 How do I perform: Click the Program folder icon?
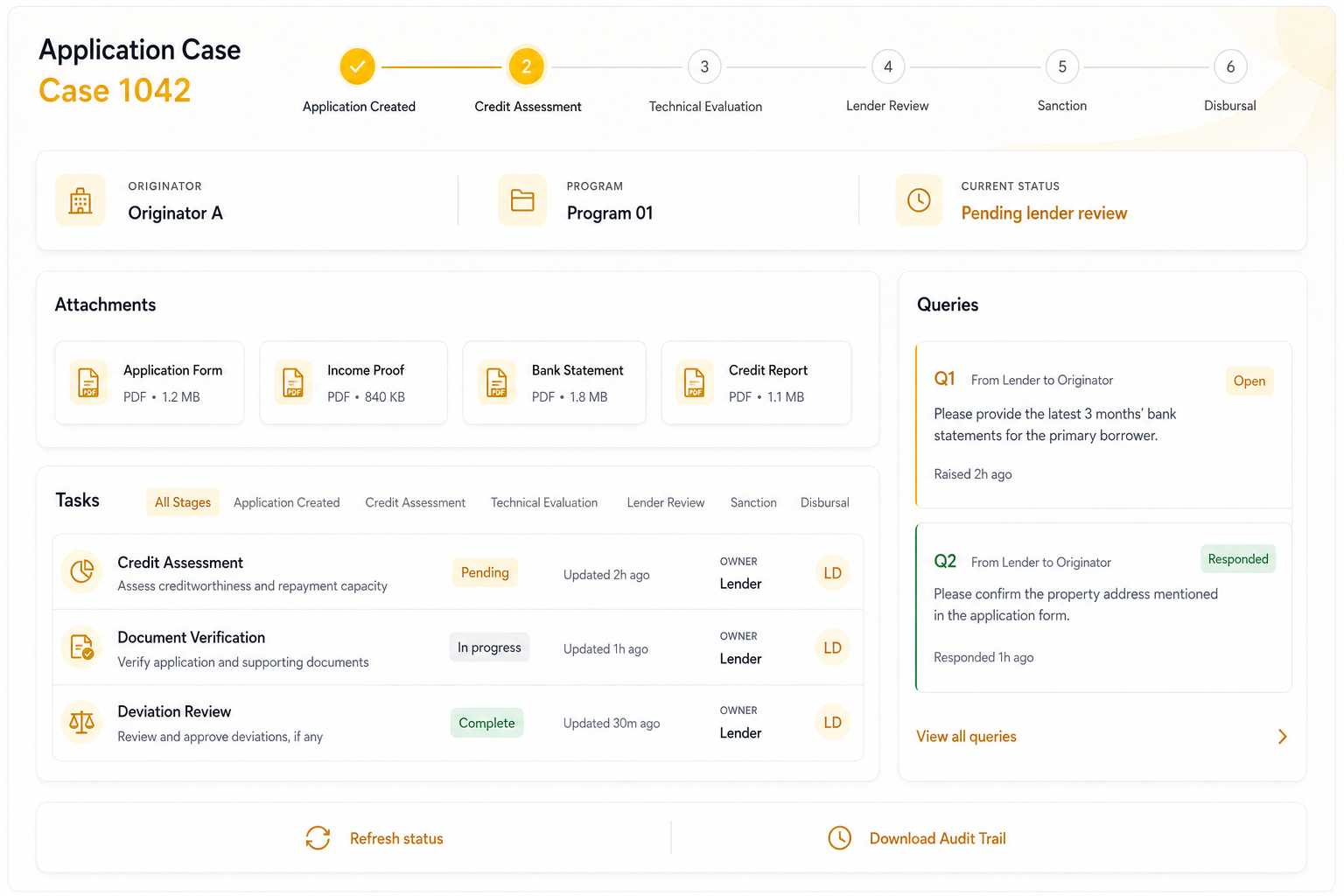[x=522, y=200]
